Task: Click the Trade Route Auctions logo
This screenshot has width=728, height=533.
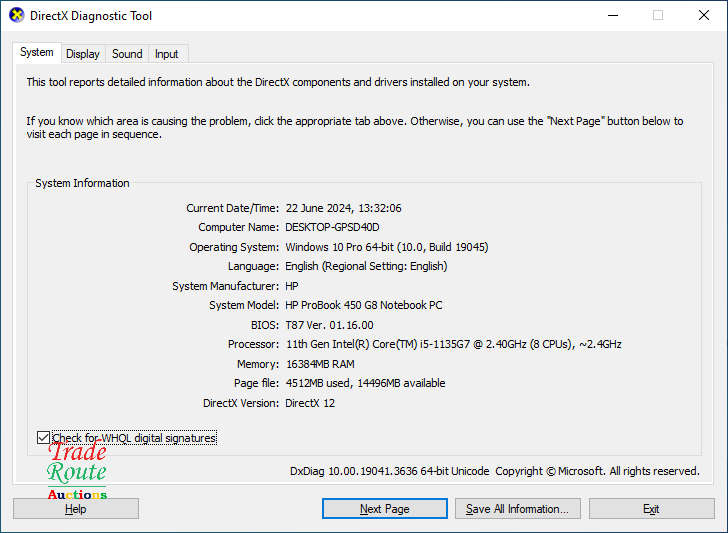Action: point(77,471)
